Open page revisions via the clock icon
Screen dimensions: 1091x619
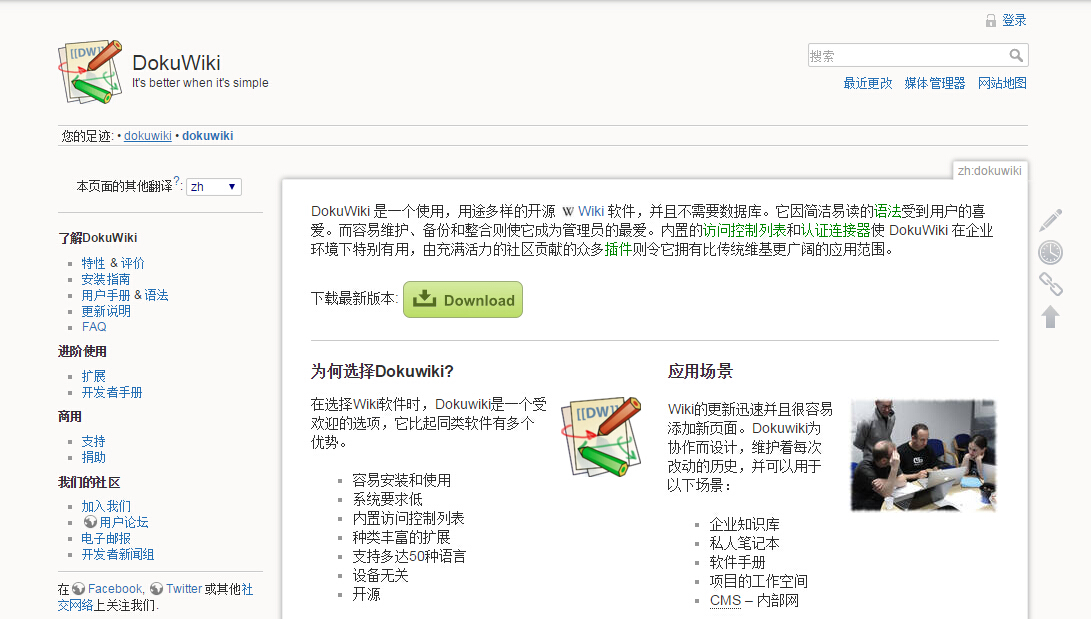coord(1050,252)
